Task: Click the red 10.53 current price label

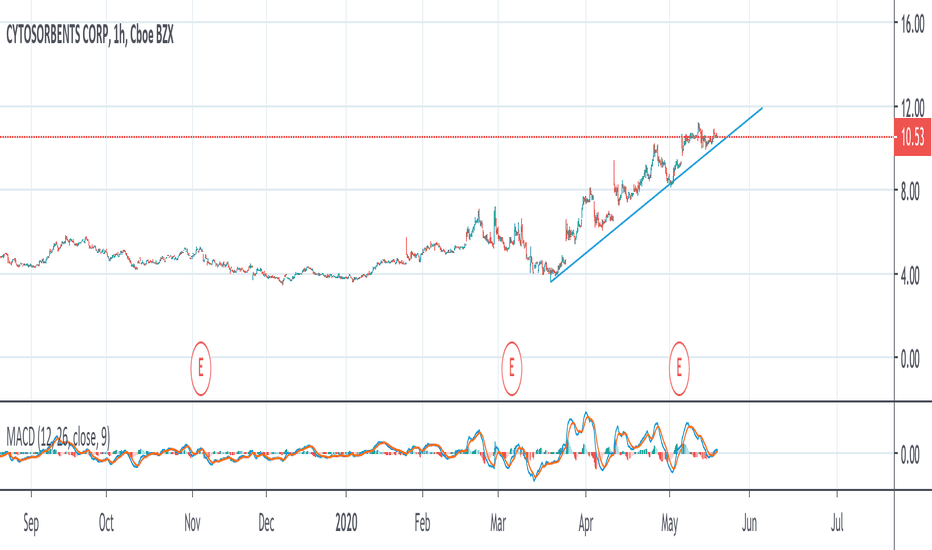Action: (x=912, y=137)
